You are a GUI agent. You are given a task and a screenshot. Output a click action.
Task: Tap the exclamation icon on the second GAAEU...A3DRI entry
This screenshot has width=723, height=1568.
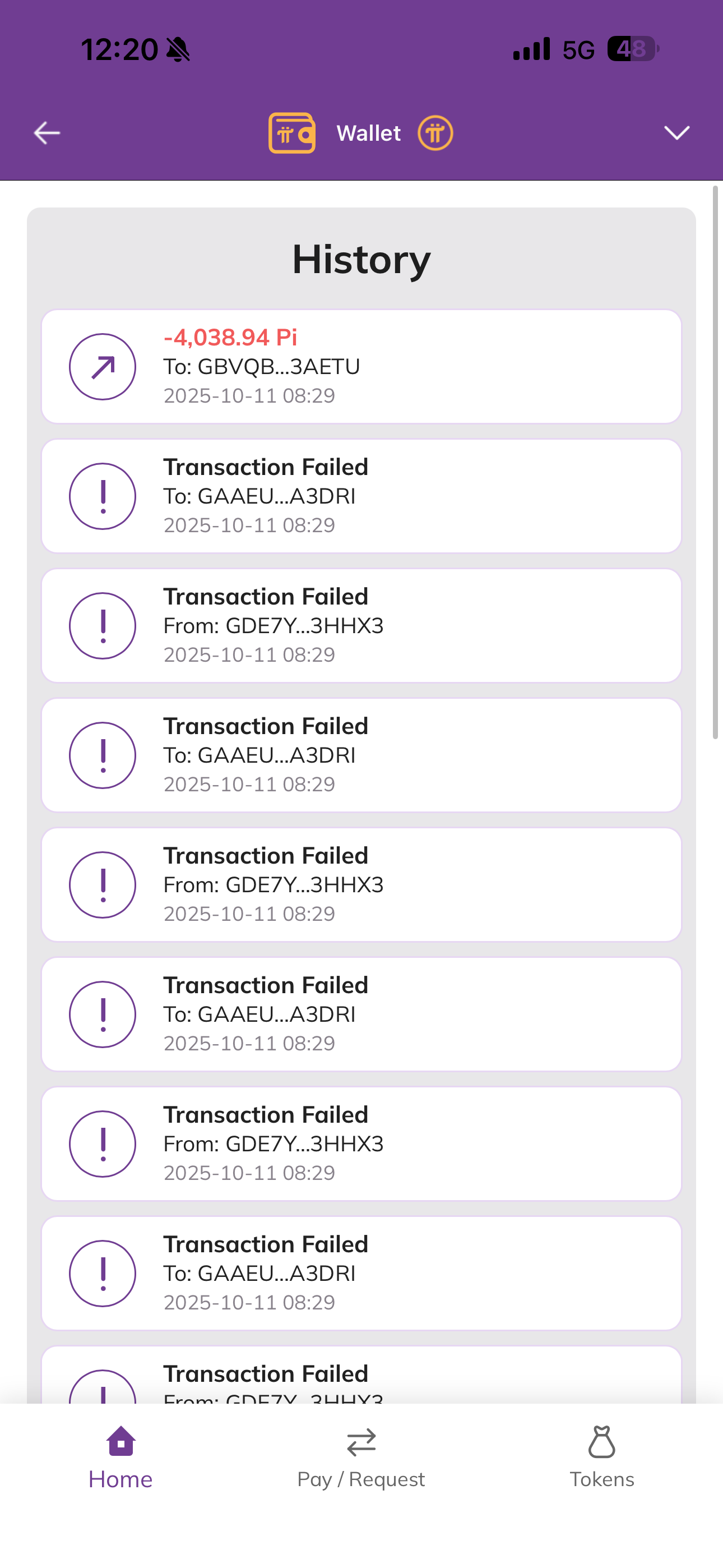point(102,755)
